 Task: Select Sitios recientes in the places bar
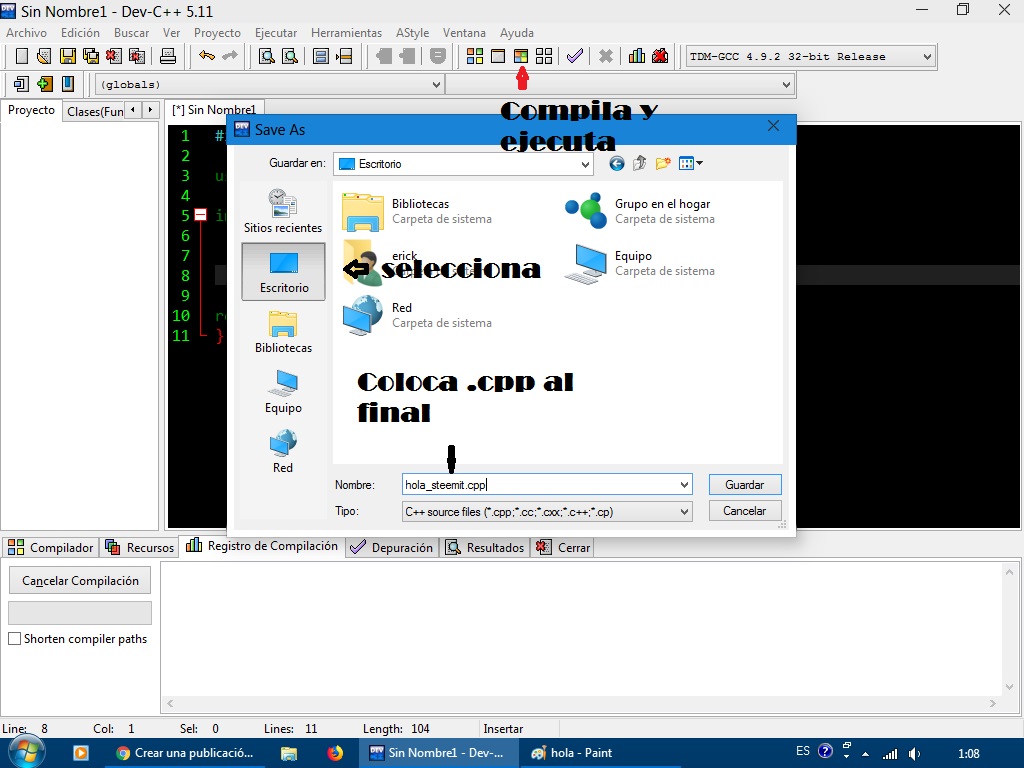coord(283,212)
